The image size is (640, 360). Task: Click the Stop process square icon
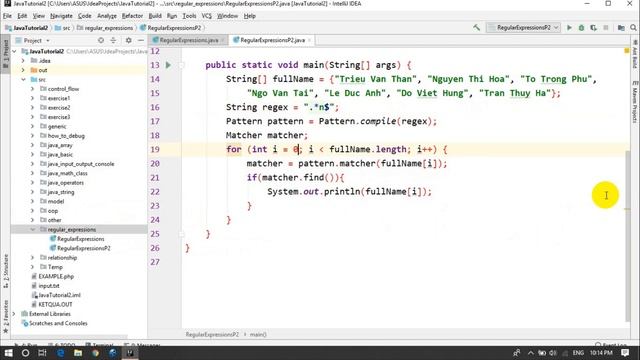[x=606, y=28]
